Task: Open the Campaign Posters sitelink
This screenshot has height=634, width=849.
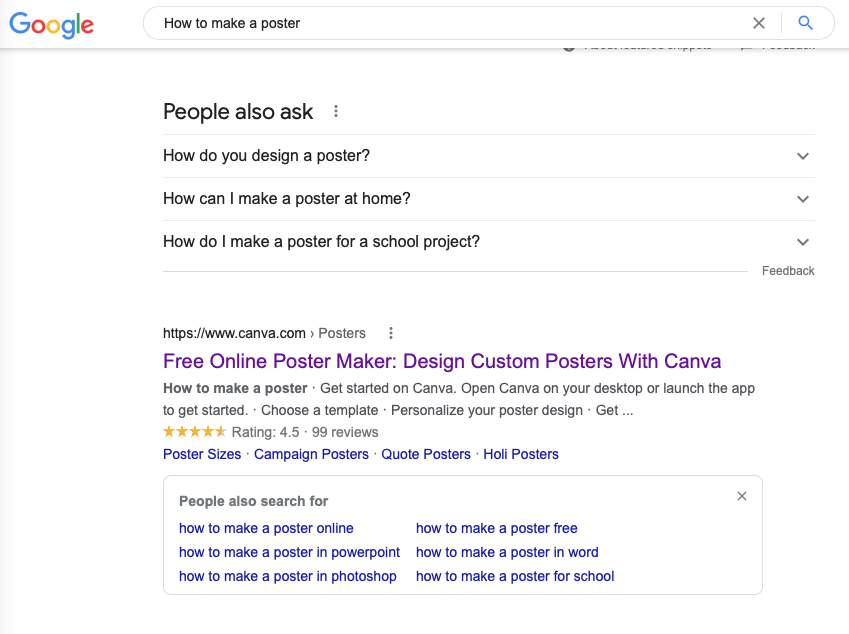Action: pos(311,454)
